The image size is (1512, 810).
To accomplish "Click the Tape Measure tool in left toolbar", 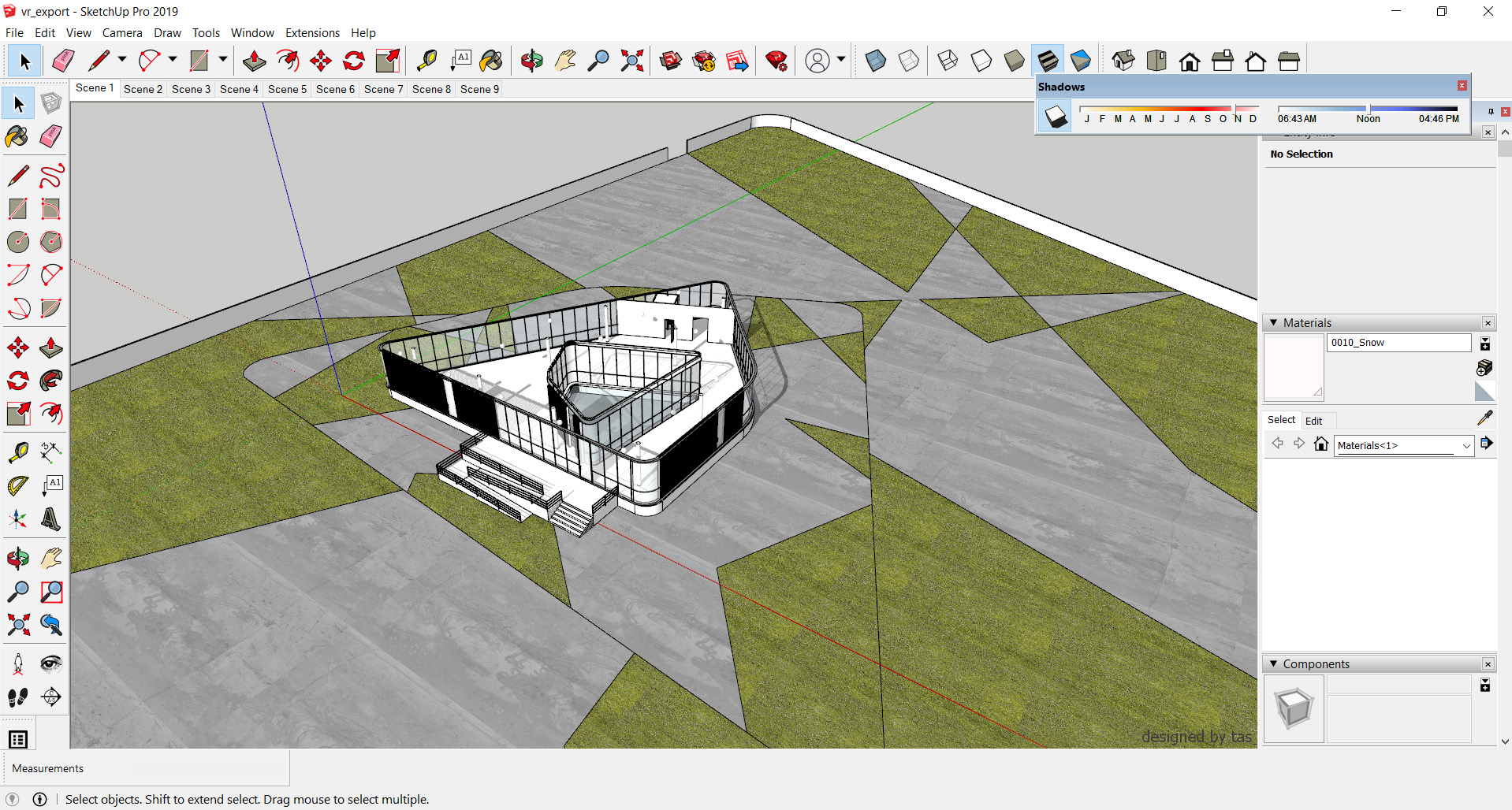I will coord(18,451).
